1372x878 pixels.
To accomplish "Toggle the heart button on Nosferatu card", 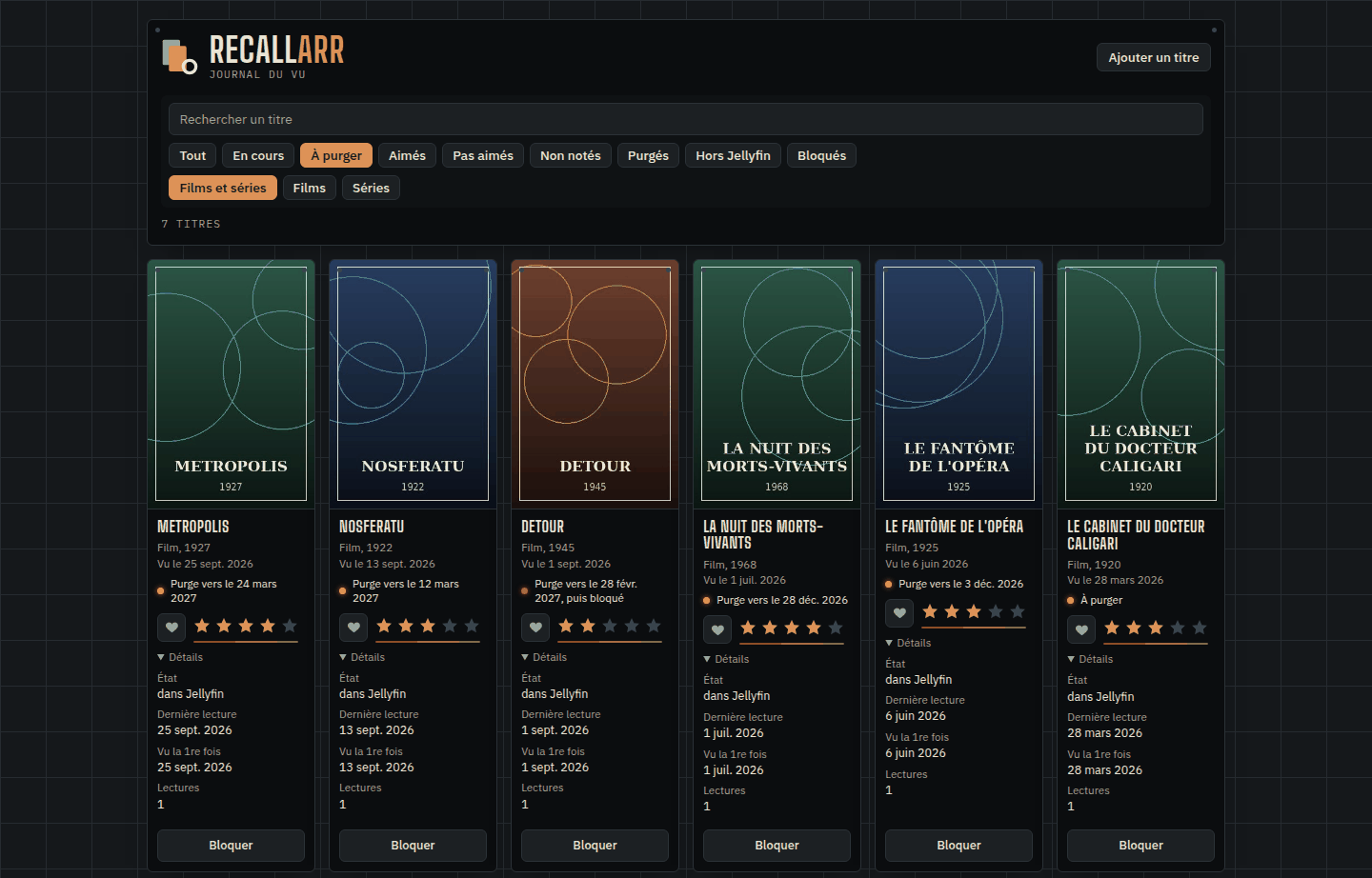I will pos(353,628).
